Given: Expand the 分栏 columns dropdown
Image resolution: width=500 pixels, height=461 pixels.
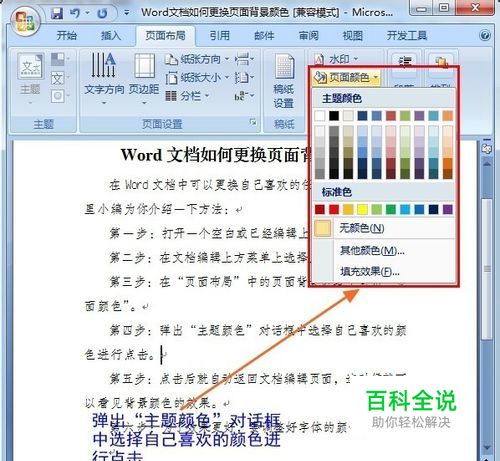Looking at the screenshot, I should [187, 96].
